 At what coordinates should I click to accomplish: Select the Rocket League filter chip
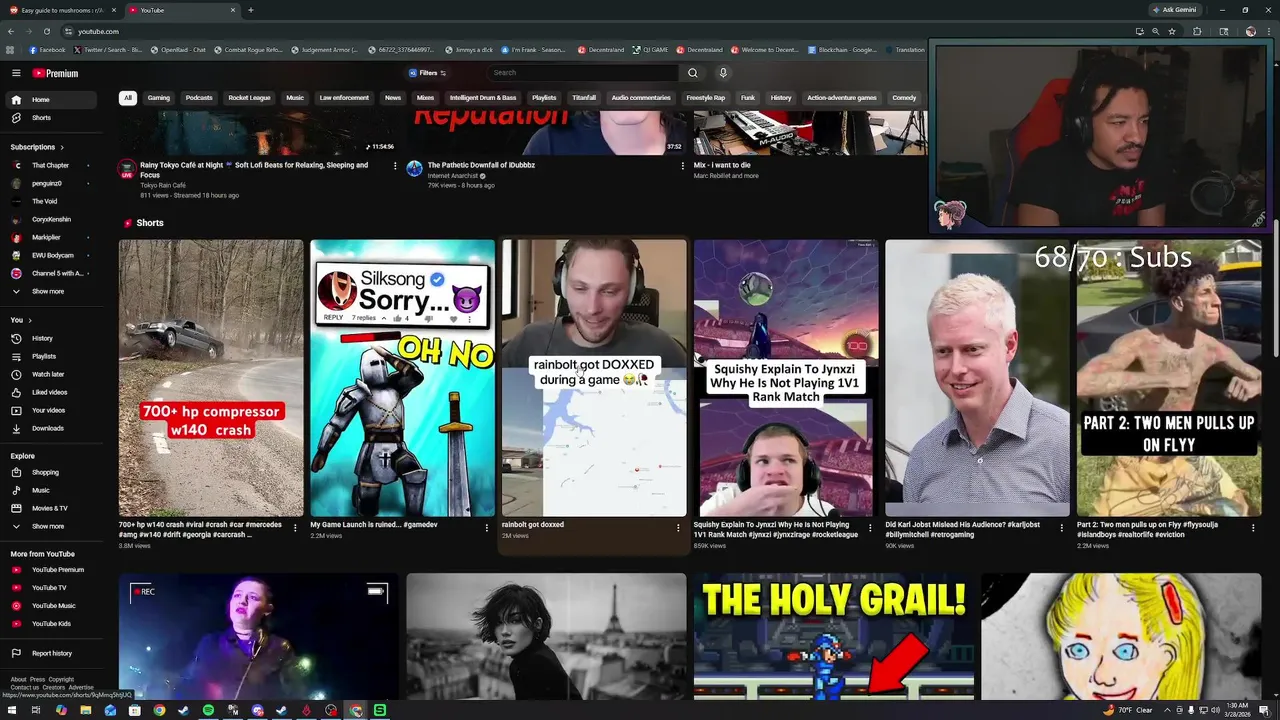click(249, 98)
